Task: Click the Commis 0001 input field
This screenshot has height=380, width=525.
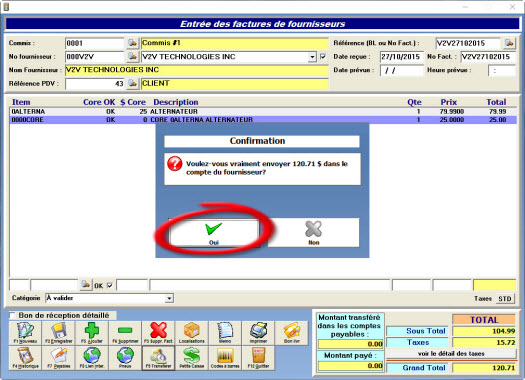Action: point(95,43)
